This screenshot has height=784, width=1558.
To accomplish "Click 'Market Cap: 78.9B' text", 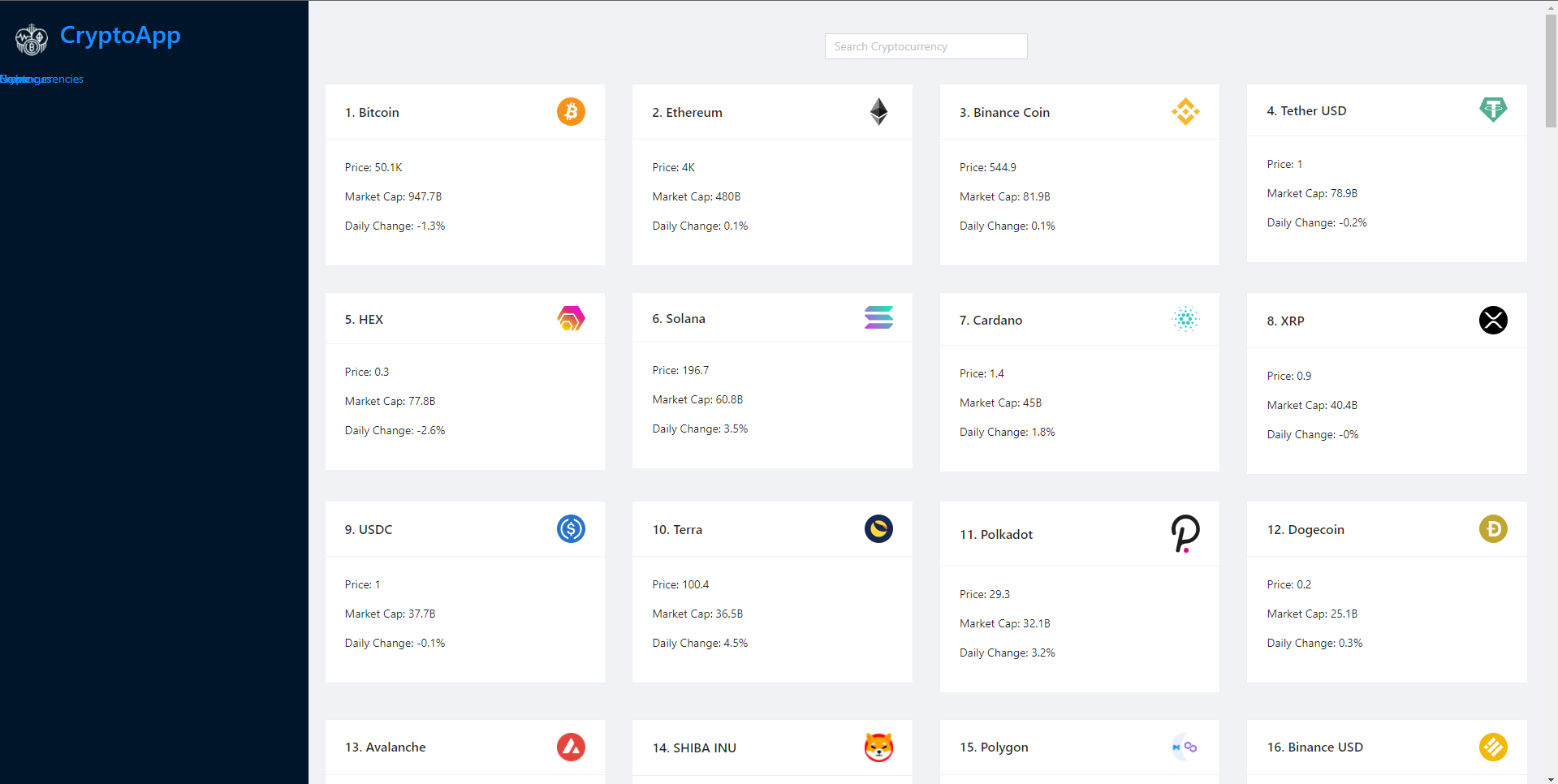I will pos(1312,193).
